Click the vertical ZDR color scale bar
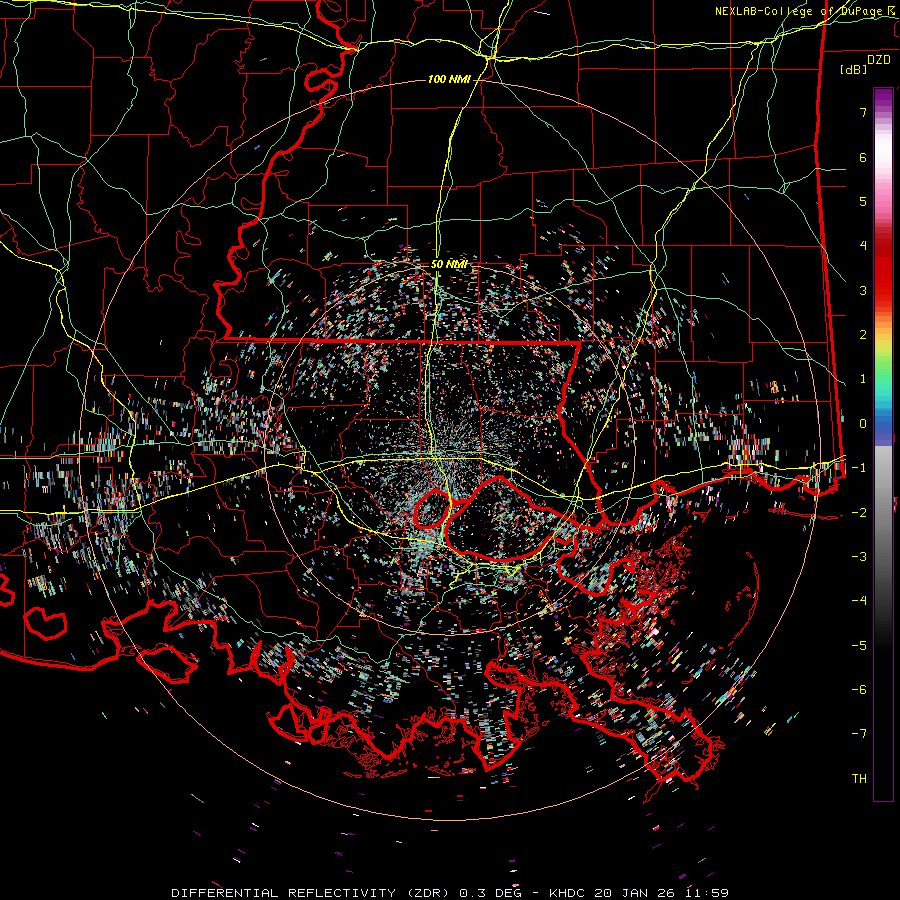 click(883, 444)
